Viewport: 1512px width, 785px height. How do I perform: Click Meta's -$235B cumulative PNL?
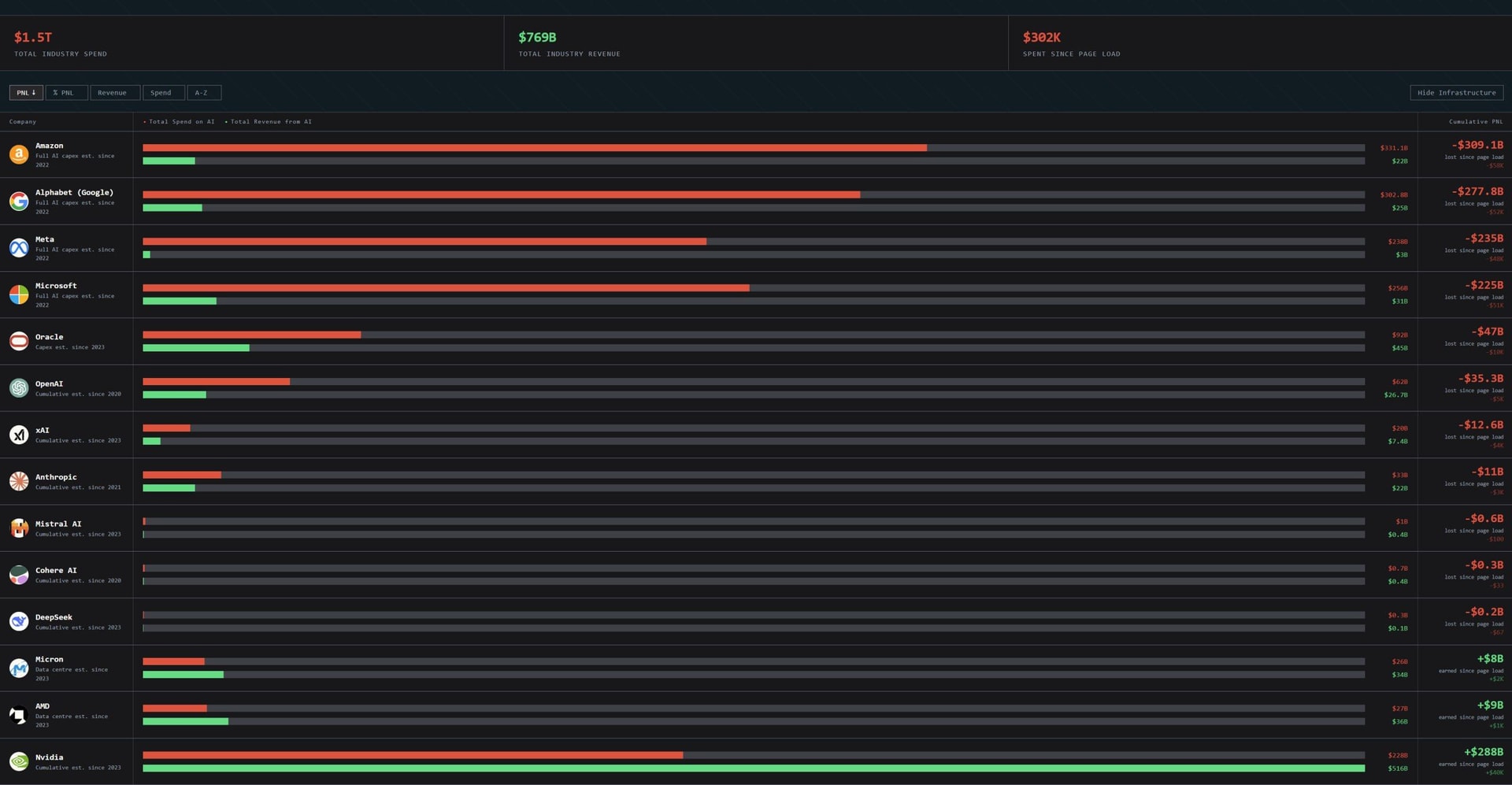pos(1484,239)
